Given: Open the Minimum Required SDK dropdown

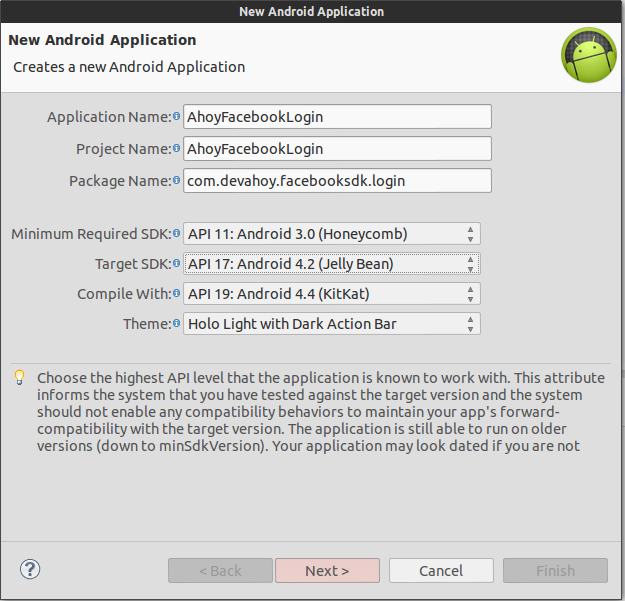Looking at the screenshot, I should point(332,234).
